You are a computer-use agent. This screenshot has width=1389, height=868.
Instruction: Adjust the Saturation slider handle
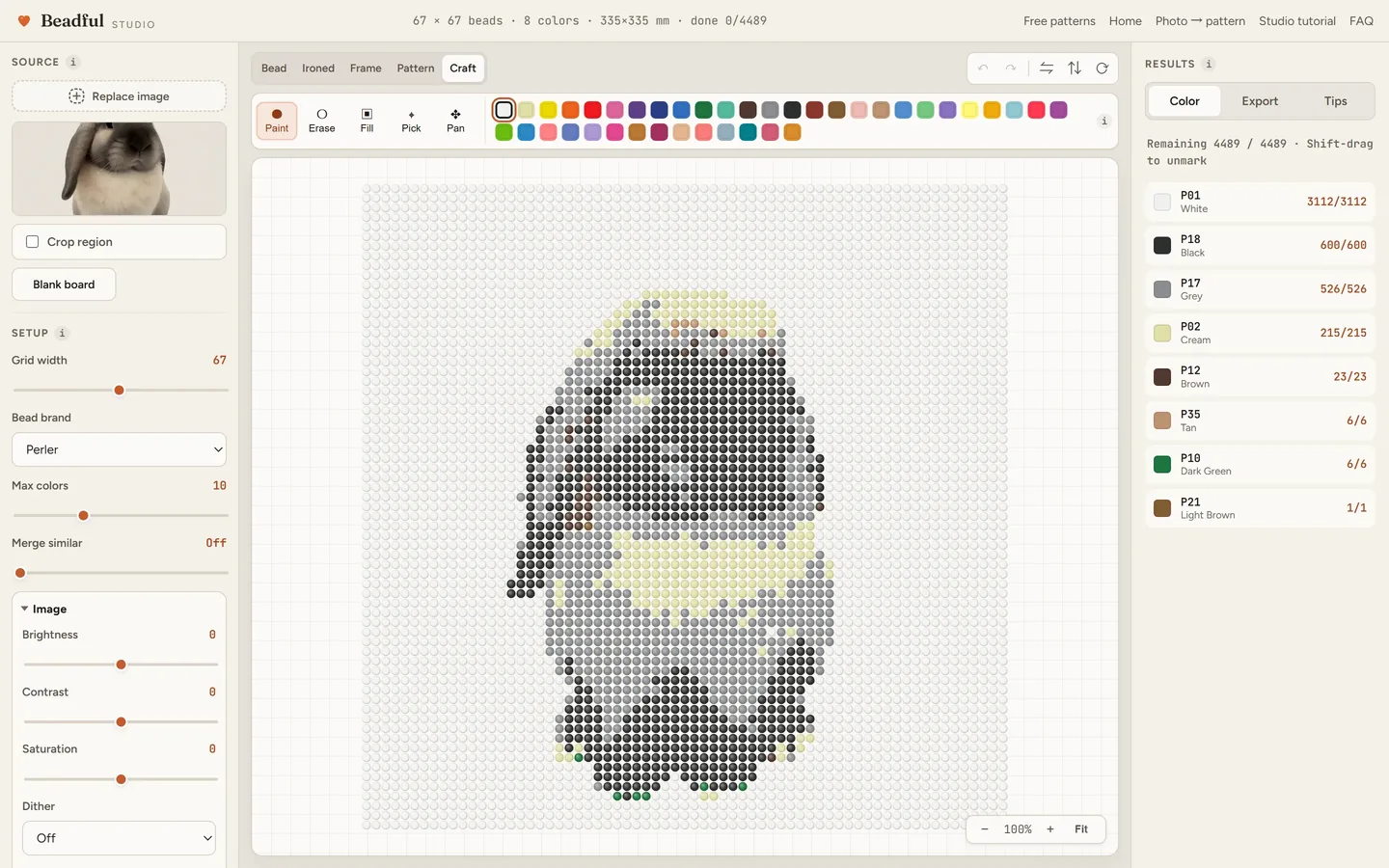click(x=121, y=779)
